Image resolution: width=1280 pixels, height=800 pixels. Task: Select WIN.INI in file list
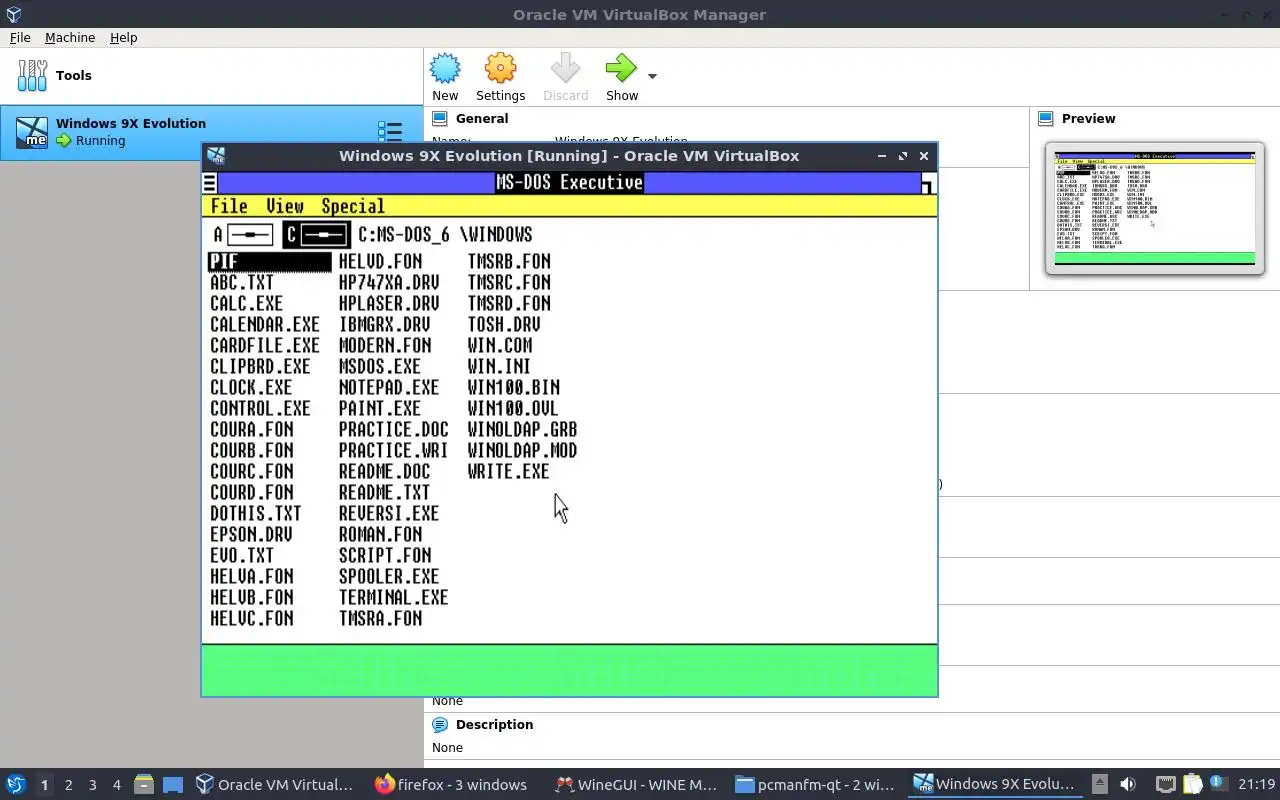click(x=500, y=366)
